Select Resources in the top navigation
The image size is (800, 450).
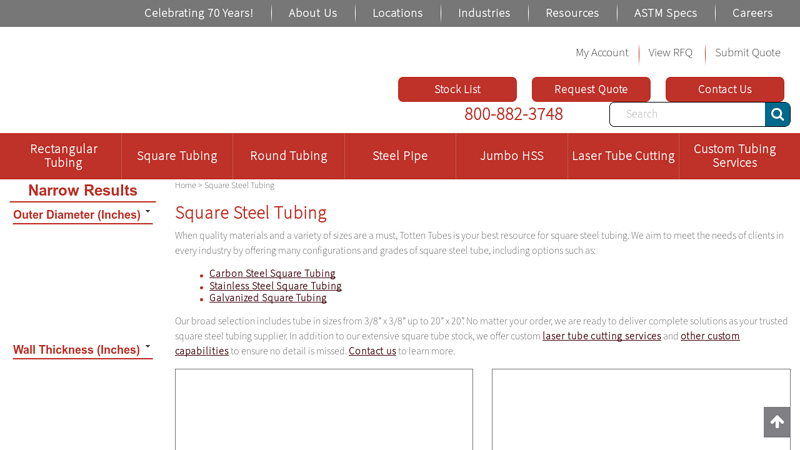pyautogui.click(x=572, y=13)
